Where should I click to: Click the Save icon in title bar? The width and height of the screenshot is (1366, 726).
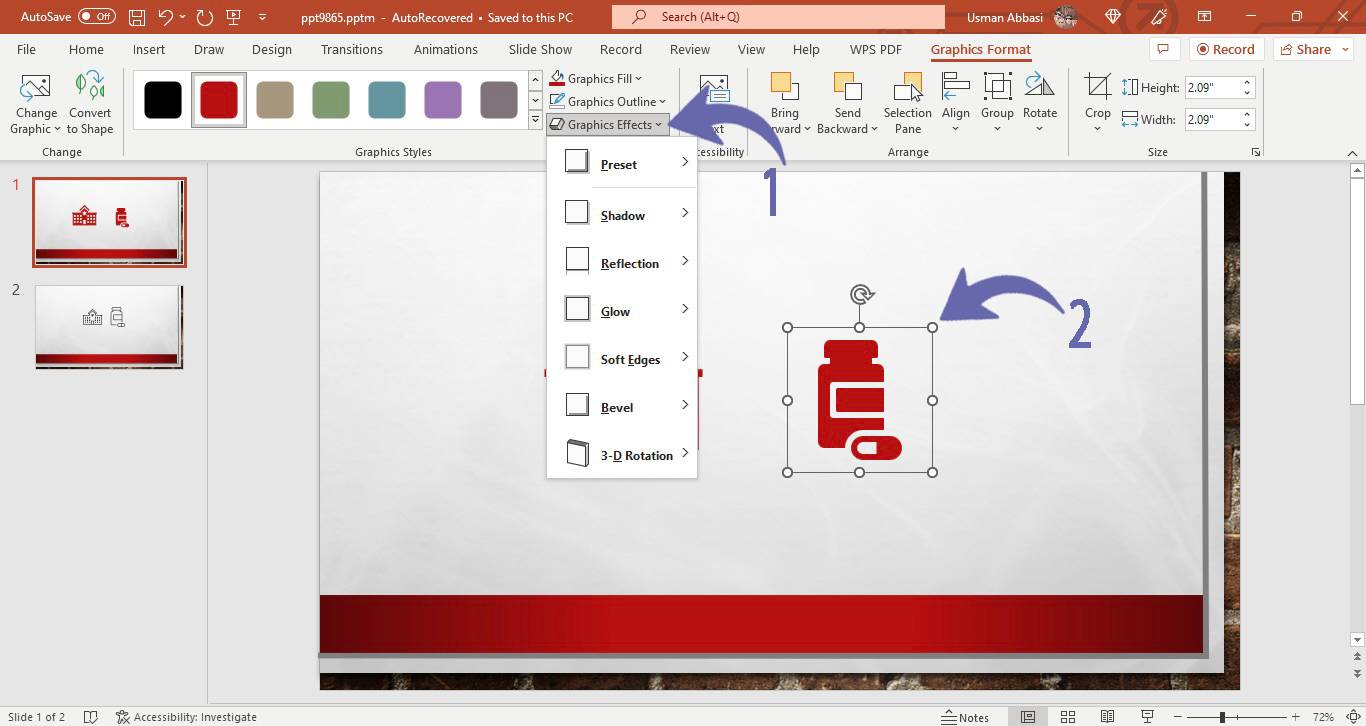(x=137, y=17)
